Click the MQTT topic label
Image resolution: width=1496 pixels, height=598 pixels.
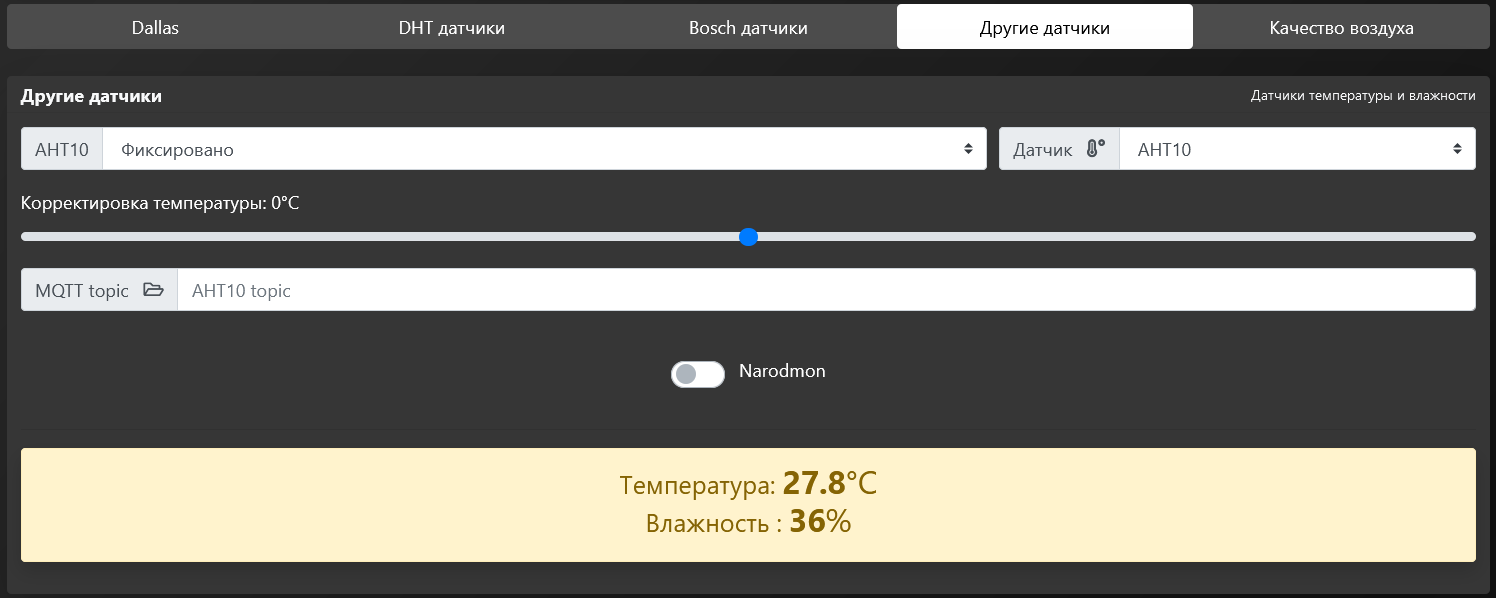pyautogui.click(x=82, y=290)
